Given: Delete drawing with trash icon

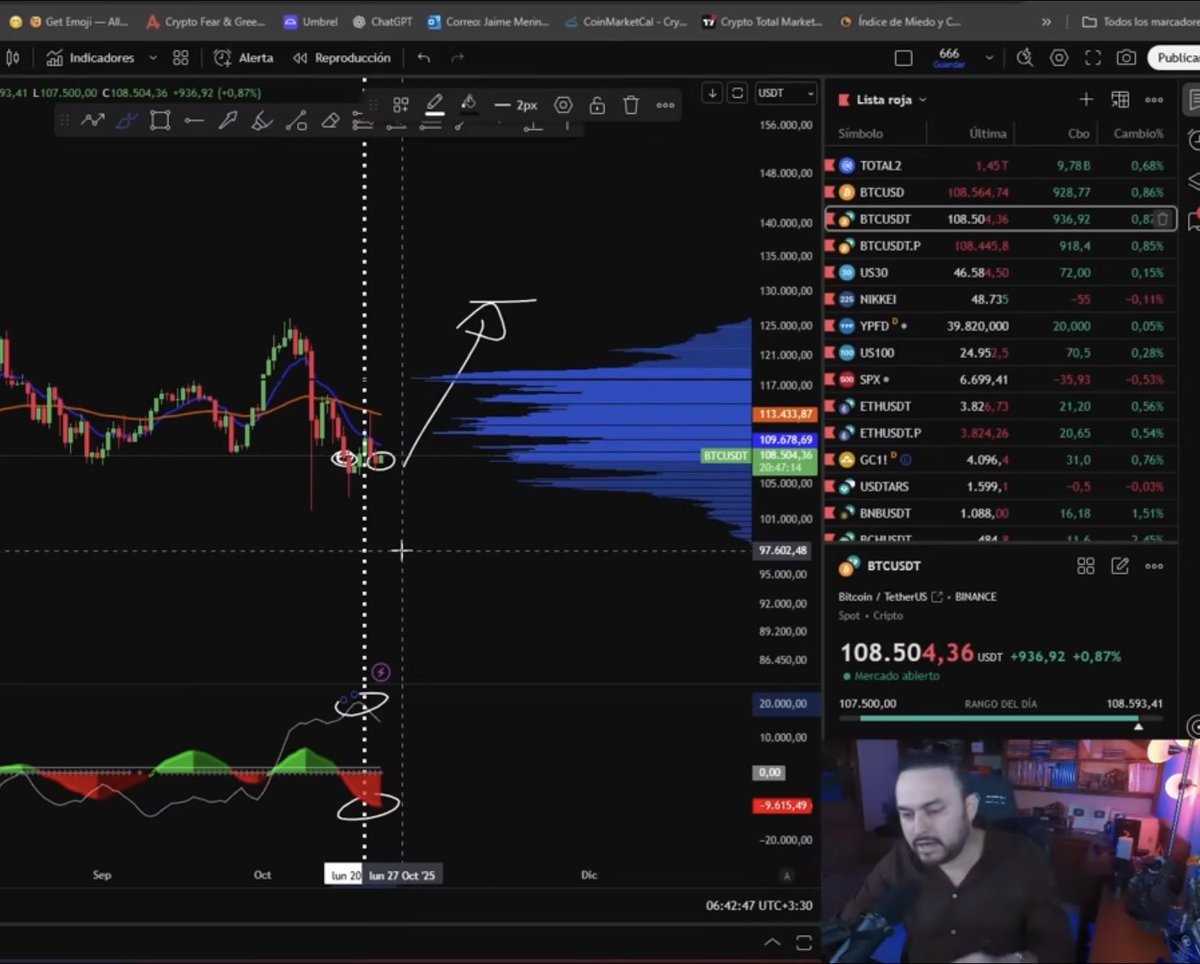Looking at the screenshot, I should [631, 105].
